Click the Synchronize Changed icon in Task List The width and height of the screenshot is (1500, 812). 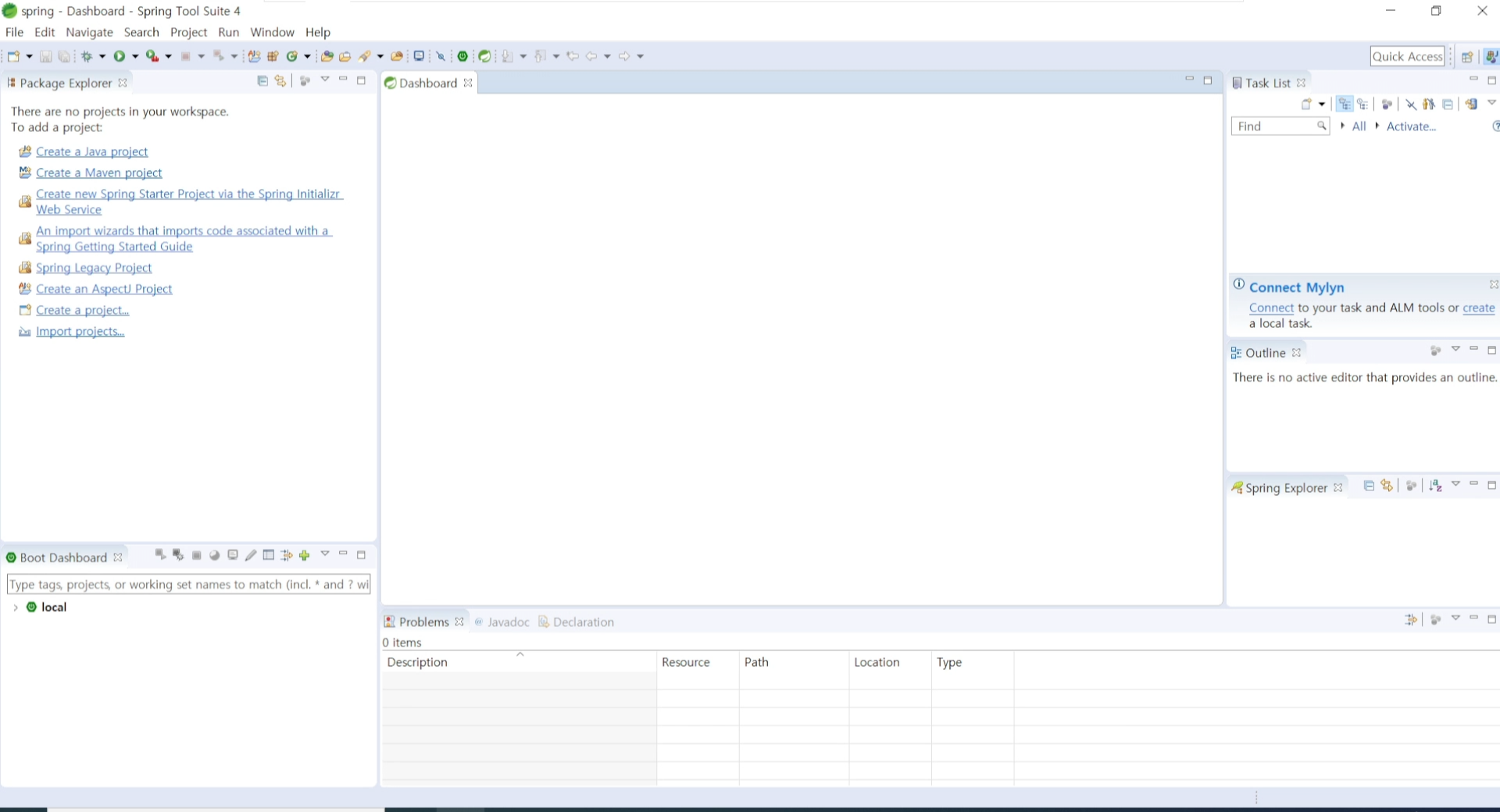(1471, 104)
